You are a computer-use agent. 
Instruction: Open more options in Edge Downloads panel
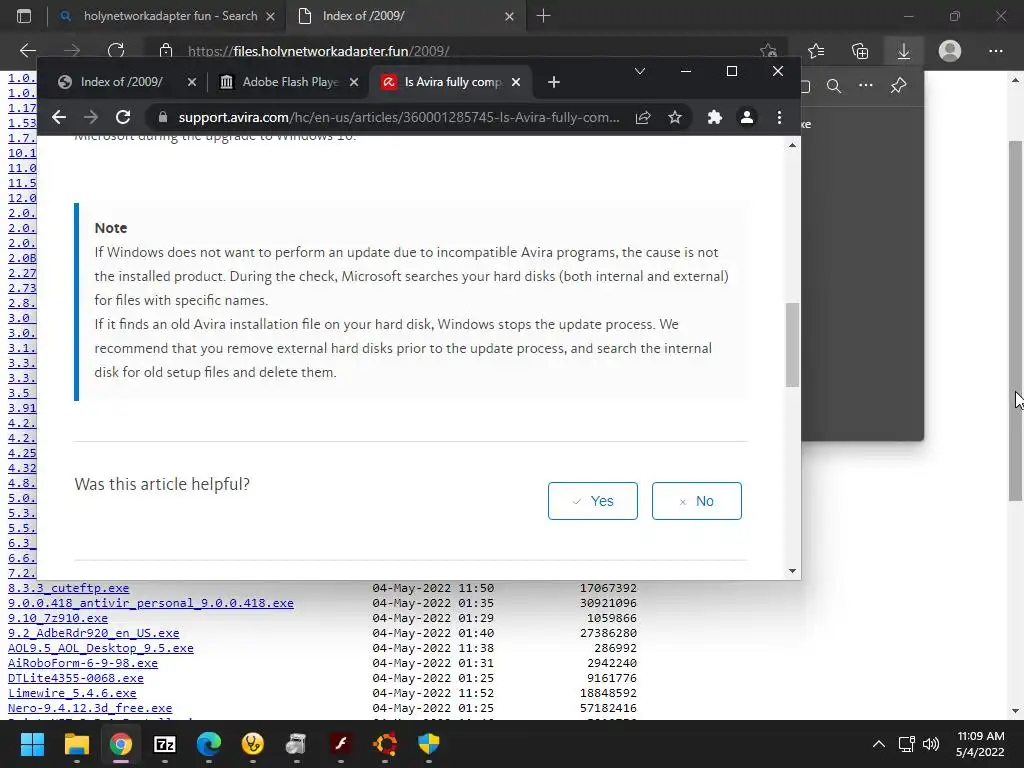tap(866, 86)
